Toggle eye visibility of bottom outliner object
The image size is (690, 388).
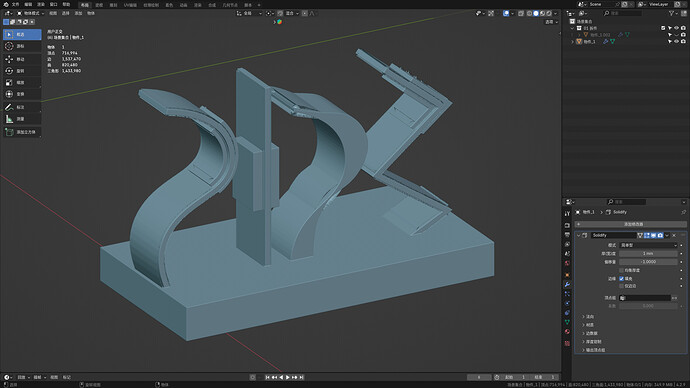(x=676, y=41)
